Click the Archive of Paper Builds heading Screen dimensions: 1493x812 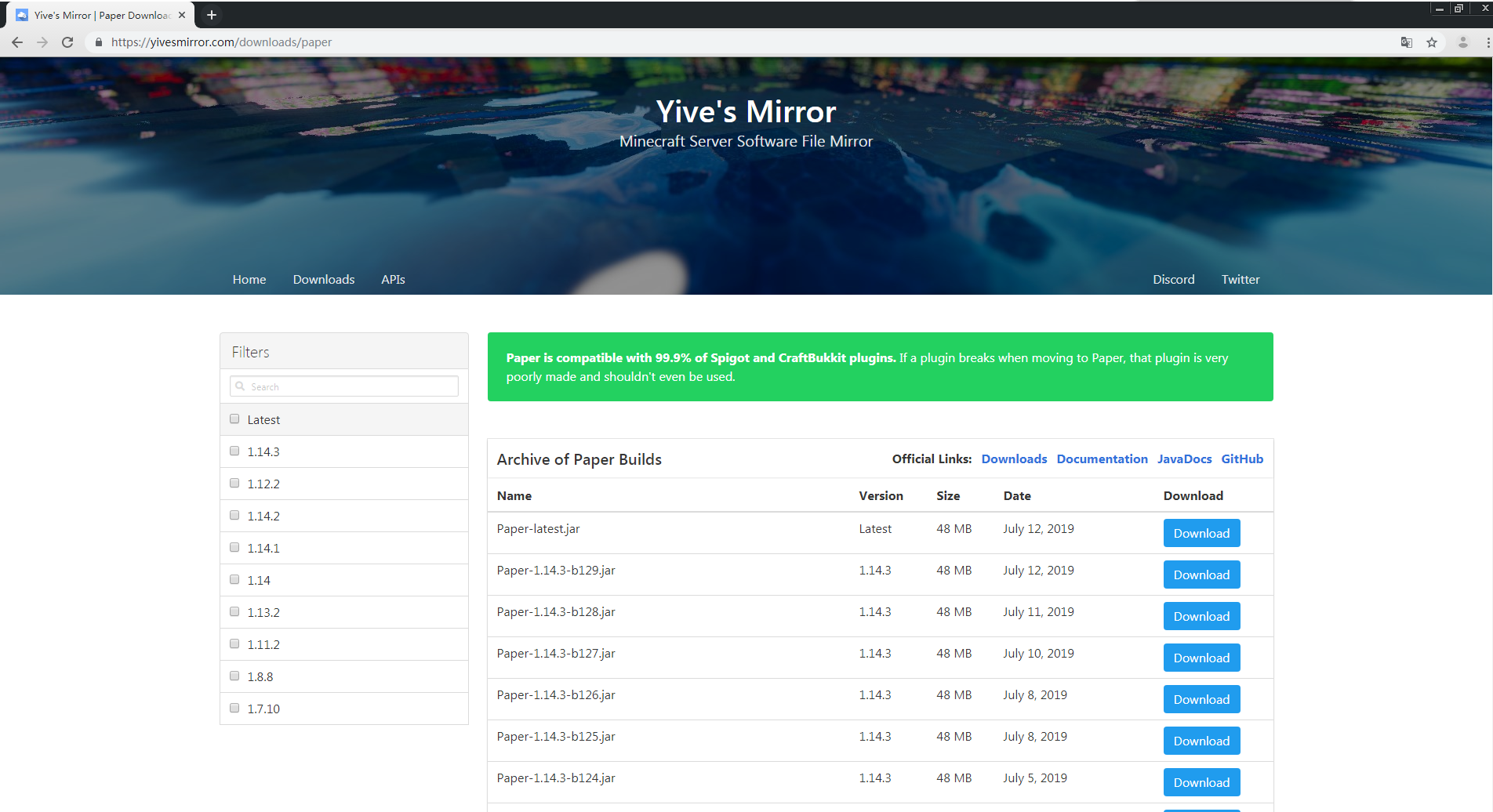(579, 460)
